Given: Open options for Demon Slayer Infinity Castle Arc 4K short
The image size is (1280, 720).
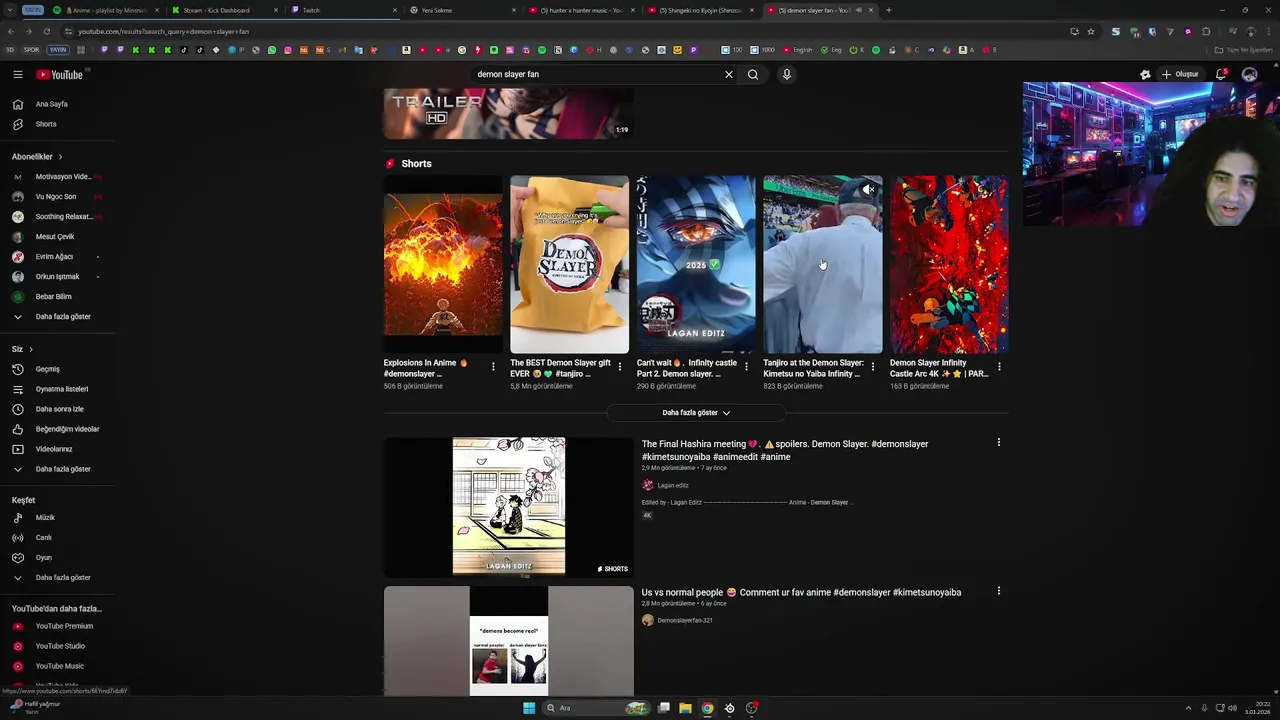Looking at the screenshot, I should click(x=999, y=367).
